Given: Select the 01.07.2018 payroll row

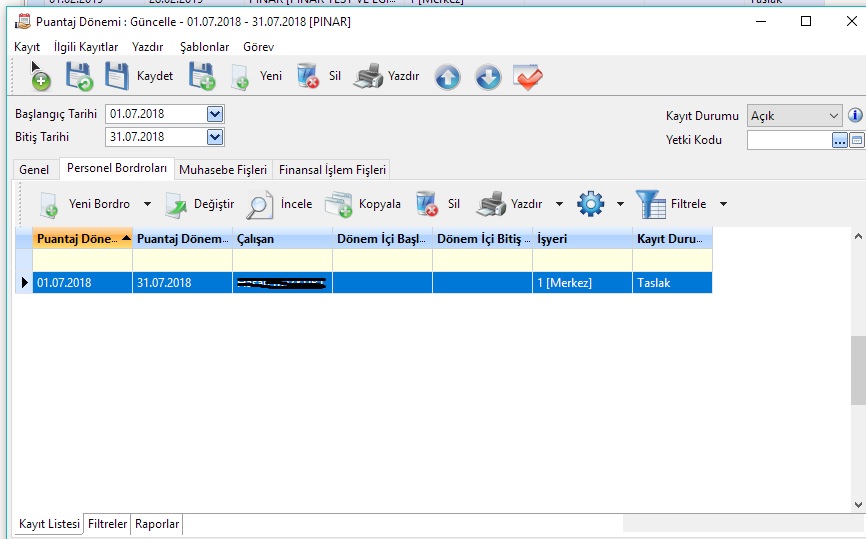Looking at the screenshot, I should pos(80,283).
